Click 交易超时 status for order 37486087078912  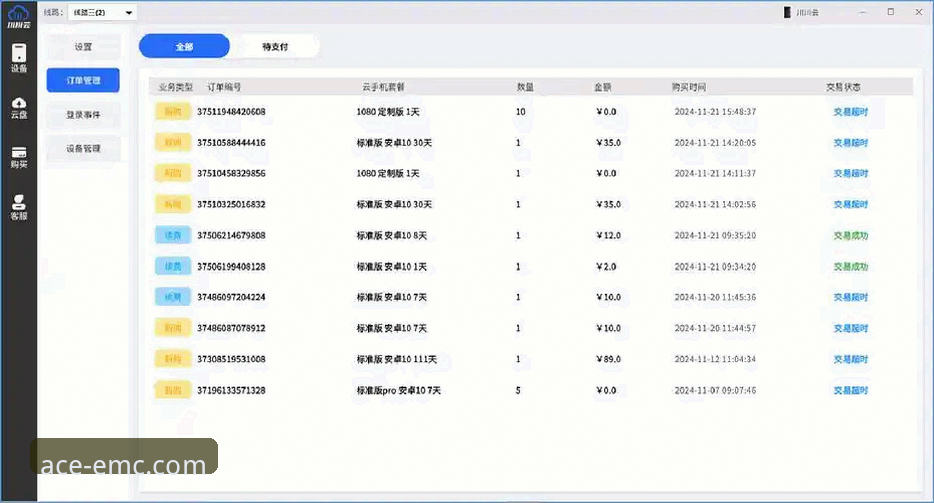click(x=851, y=328)
